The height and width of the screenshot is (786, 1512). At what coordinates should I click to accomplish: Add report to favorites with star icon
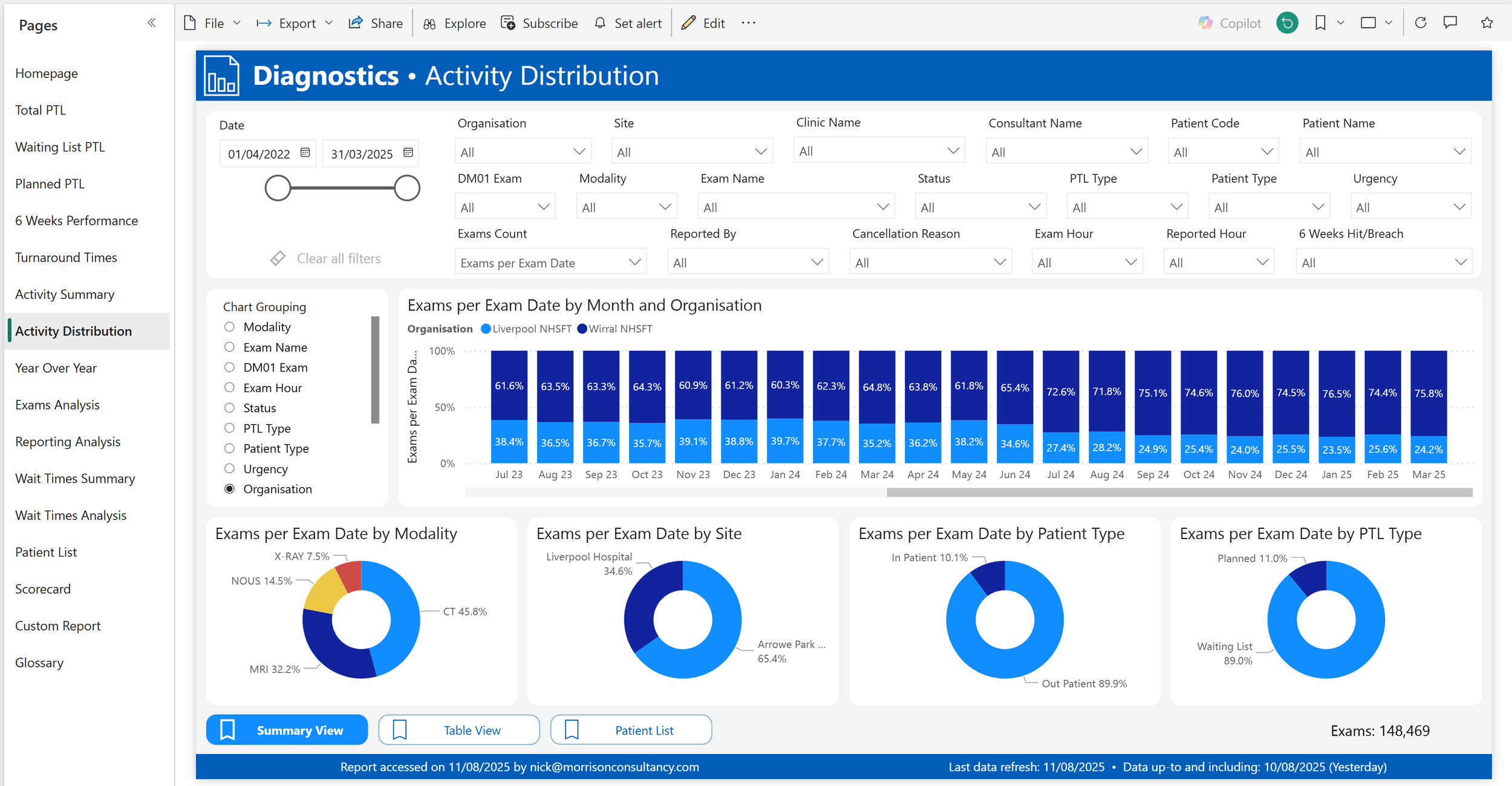(x=1487, y=23)
